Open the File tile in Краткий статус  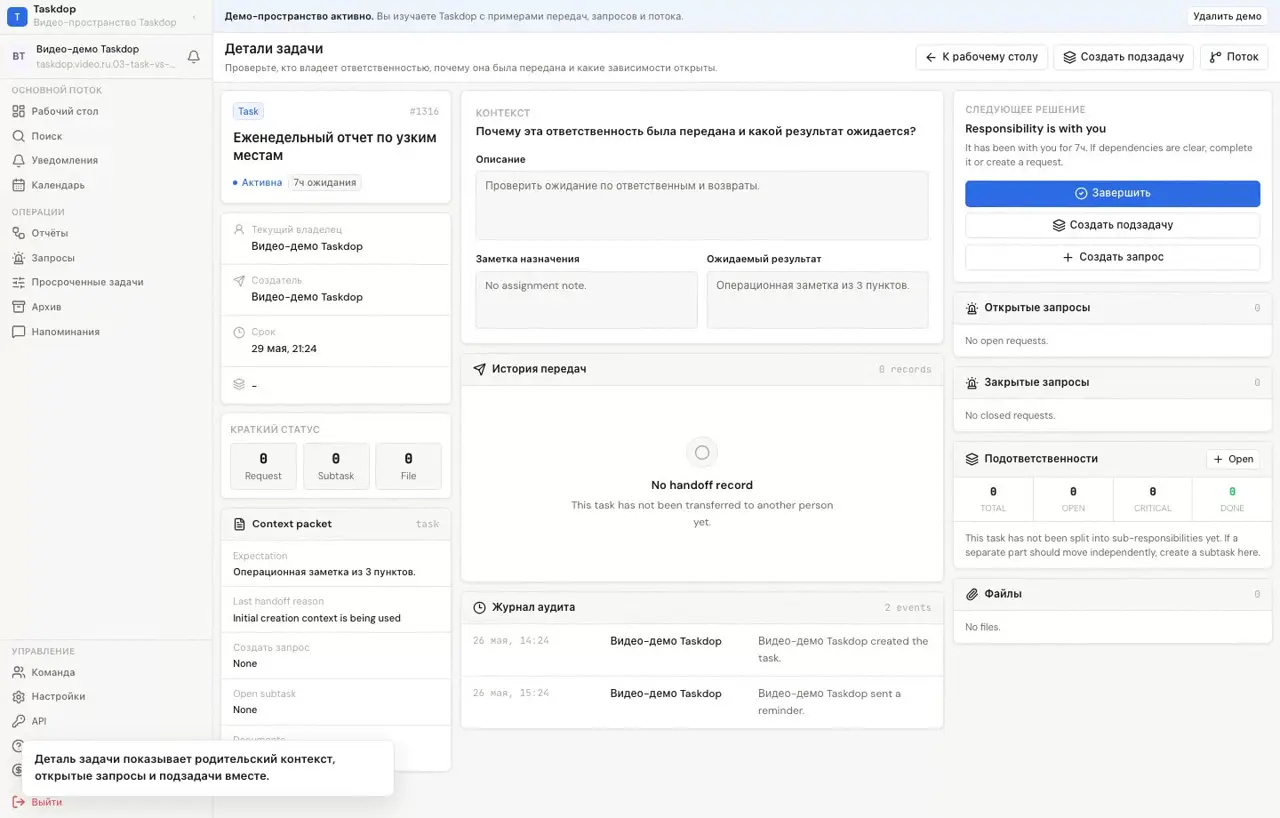408,466
